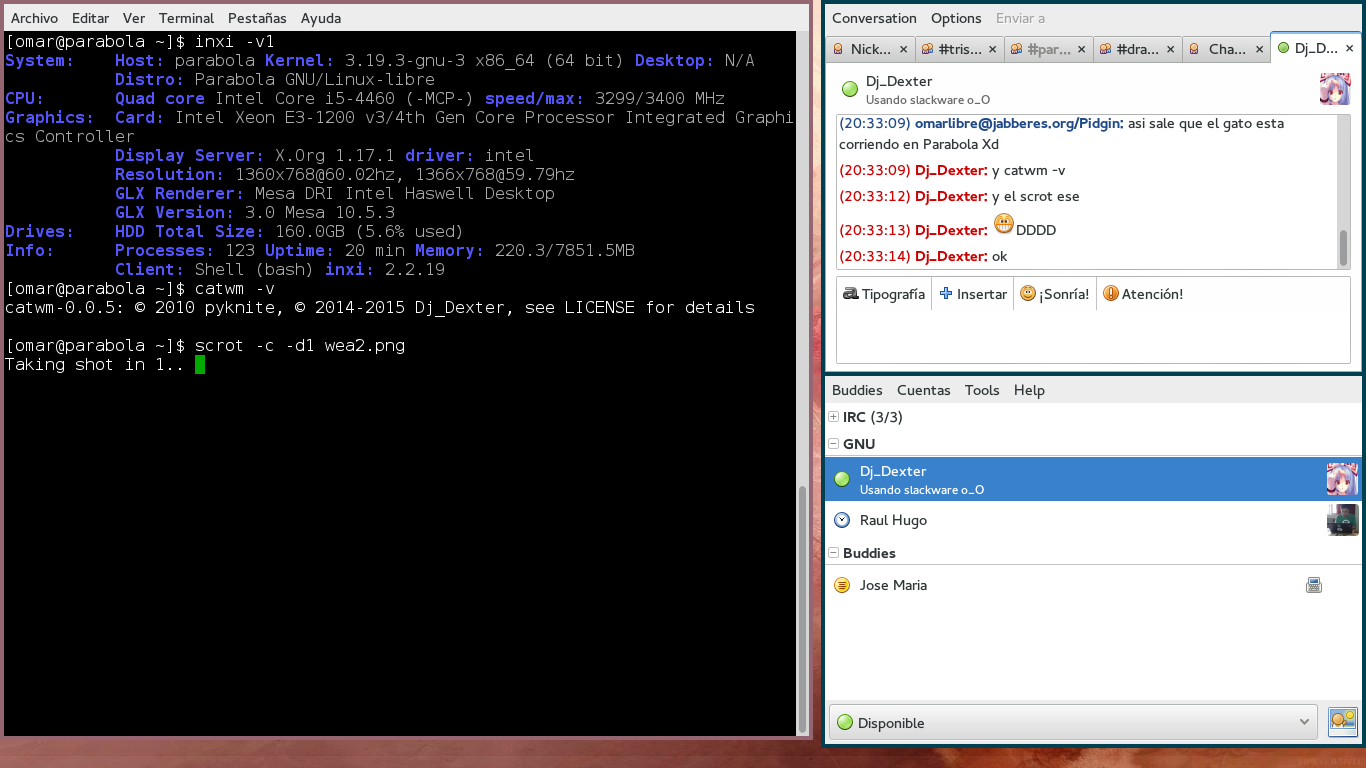Open the Buddies menu
This screenshot has width=1366, height=768.
tap(857, 390)
